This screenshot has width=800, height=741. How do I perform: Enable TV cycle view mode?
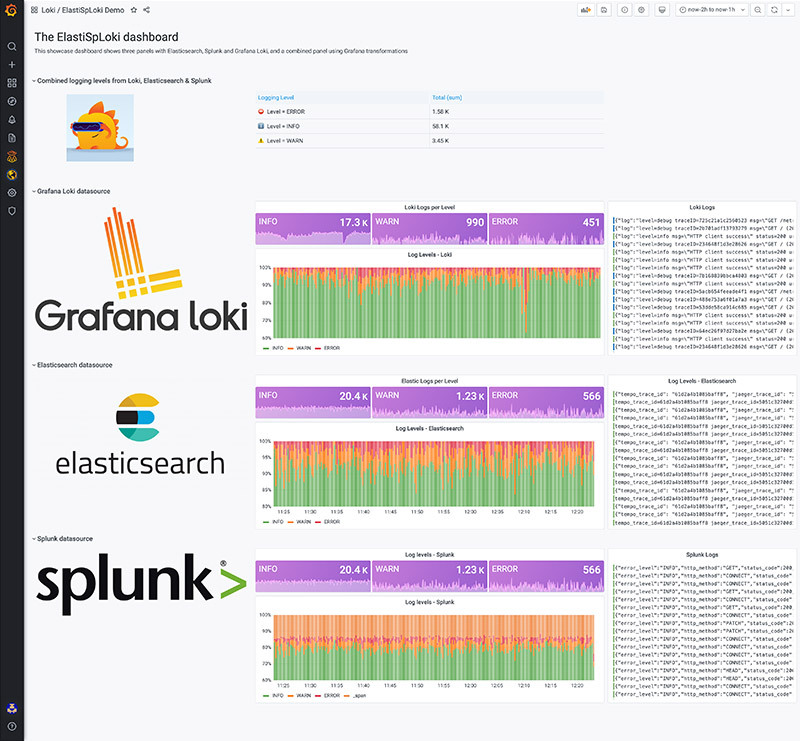pos(663,9)
